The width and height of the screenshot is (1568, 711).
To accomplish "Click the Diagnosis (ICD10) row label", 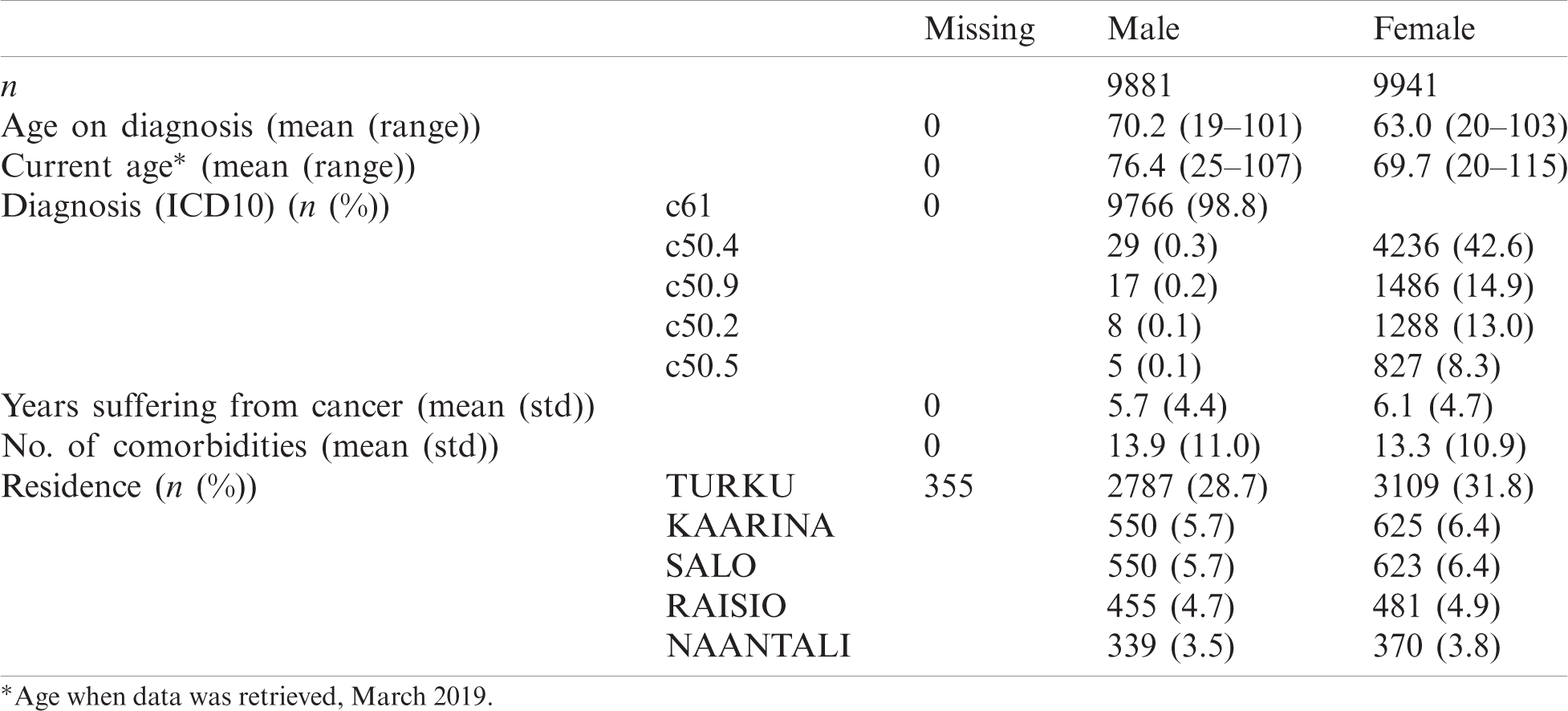I will 195,207.
